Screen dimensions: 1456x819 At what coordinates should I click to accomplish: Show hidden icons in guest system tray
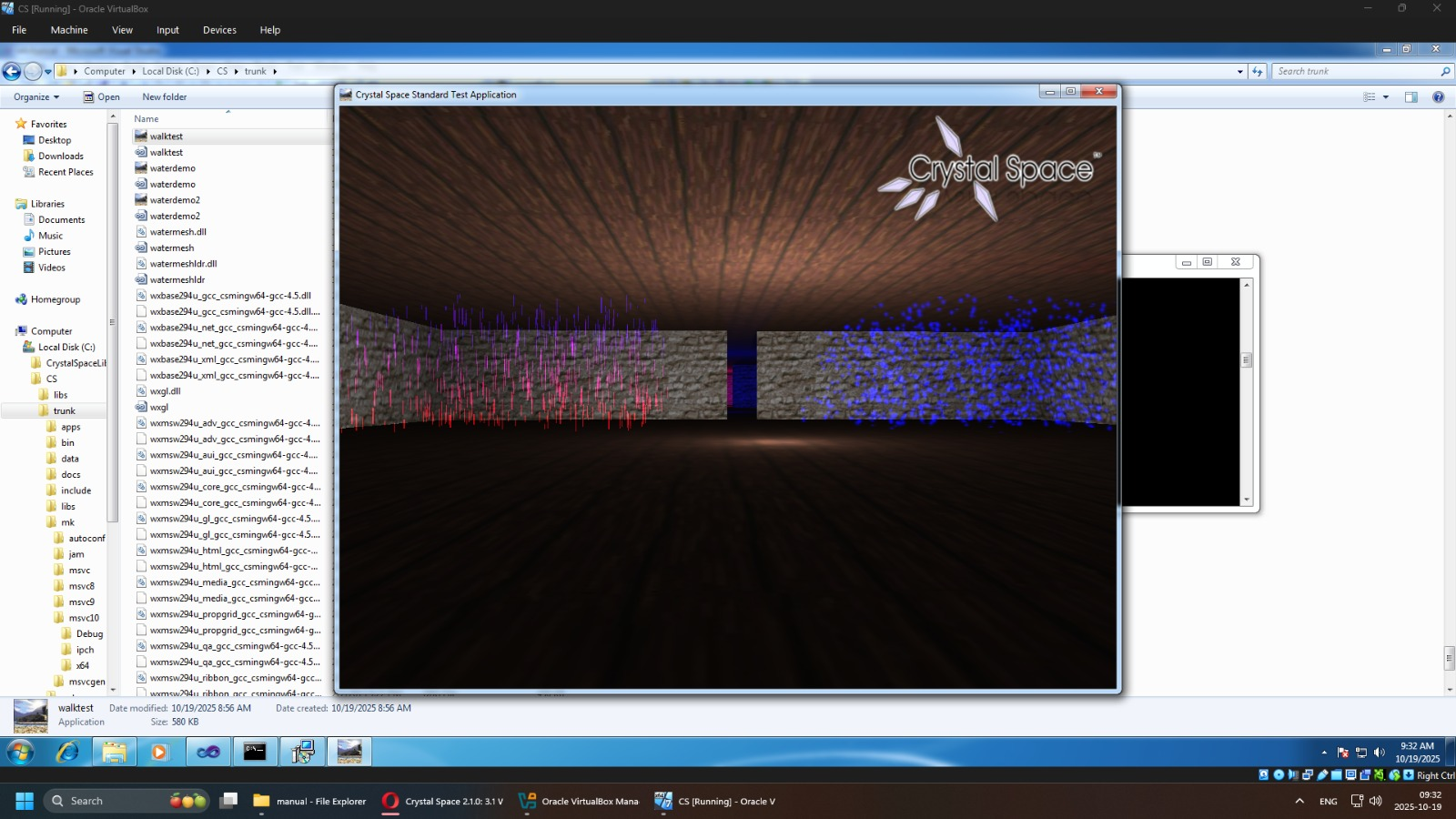pos(1323,753)
